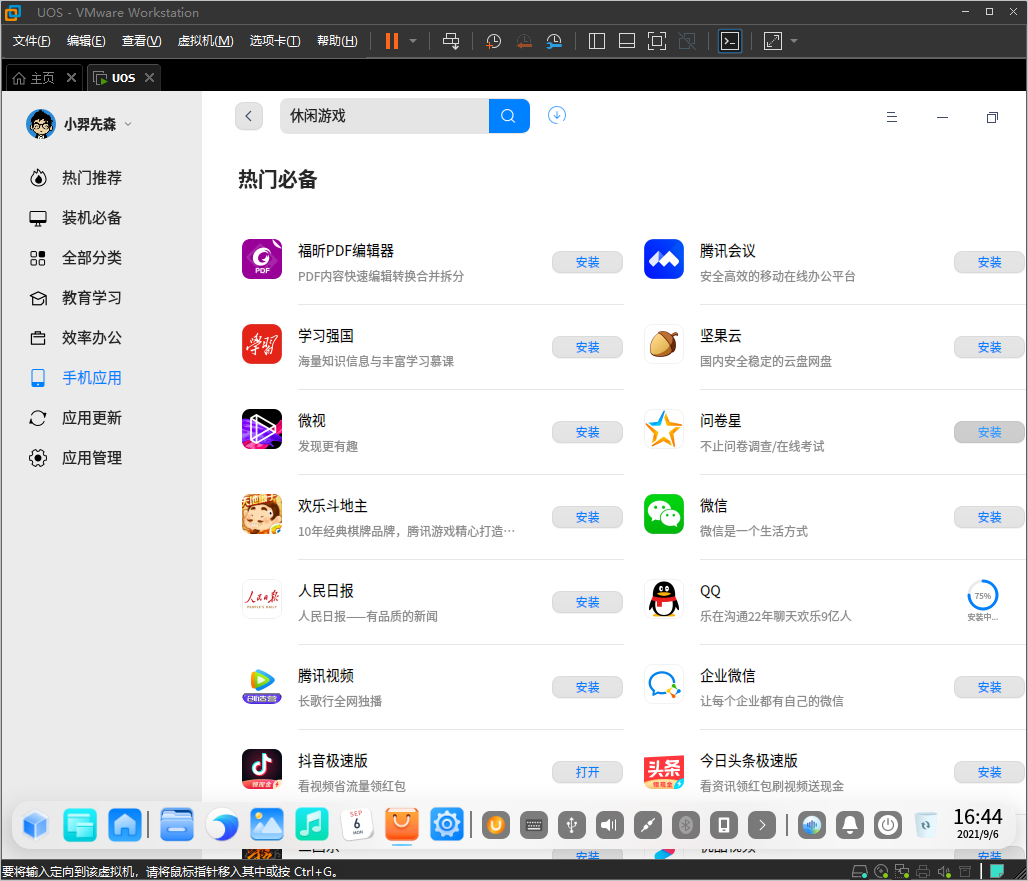Open the download manager arrow icon
The width and height of the screenshot is (1028, 881).
(557, 115)
